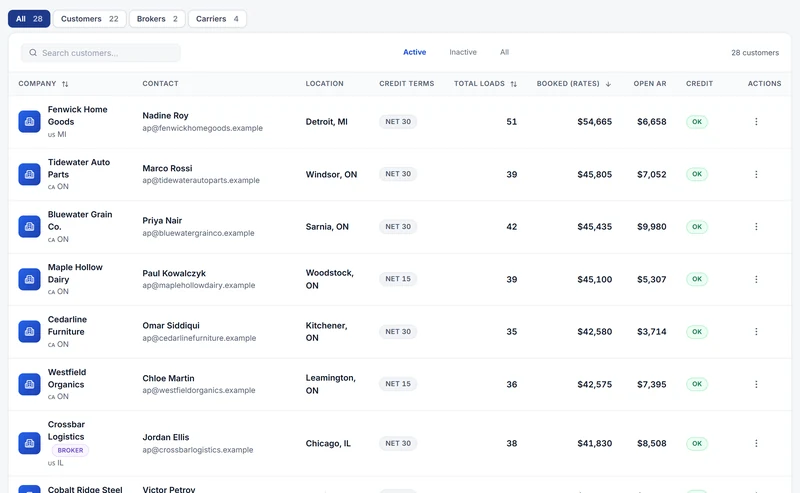Image resolution: width=800 pixels, height=493 pixels.
Task: Click NET 30 badge in Fenwick row
Action: pos(398,121)
